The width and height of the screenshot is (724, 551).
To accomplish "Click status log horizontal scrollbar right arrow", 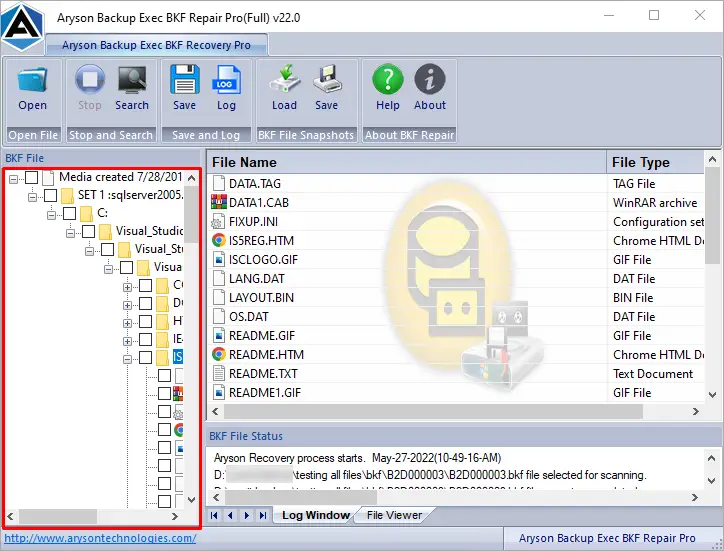I will tap(695, 497).
